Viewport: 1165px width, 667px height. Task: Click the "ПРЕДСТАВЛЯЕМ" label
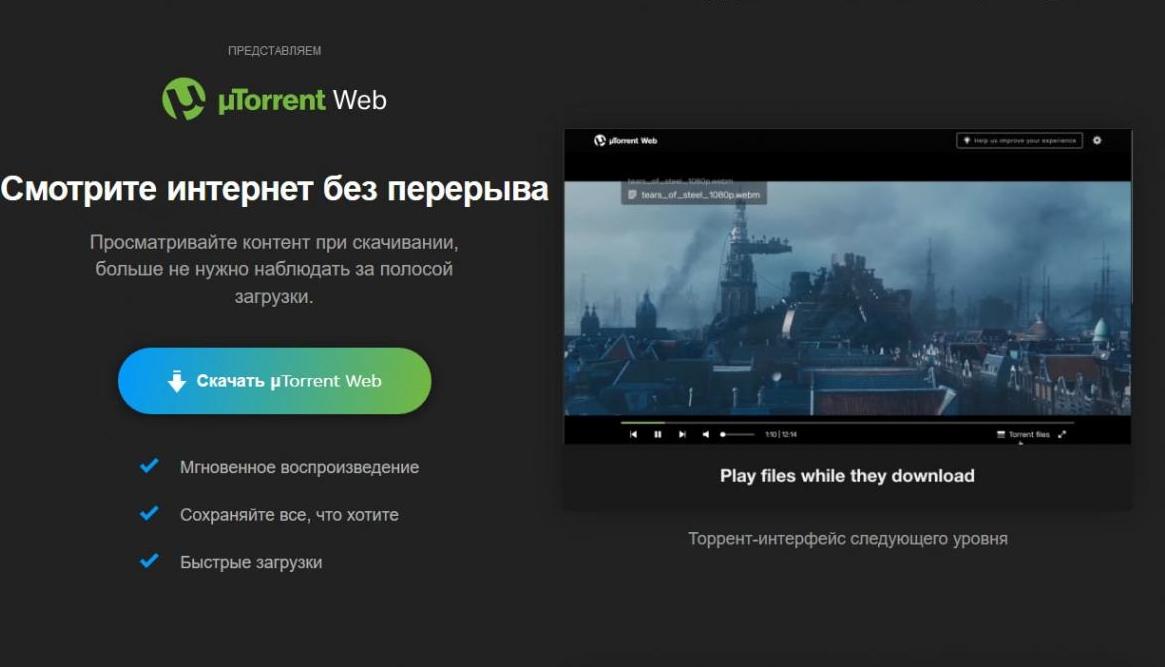274,51
